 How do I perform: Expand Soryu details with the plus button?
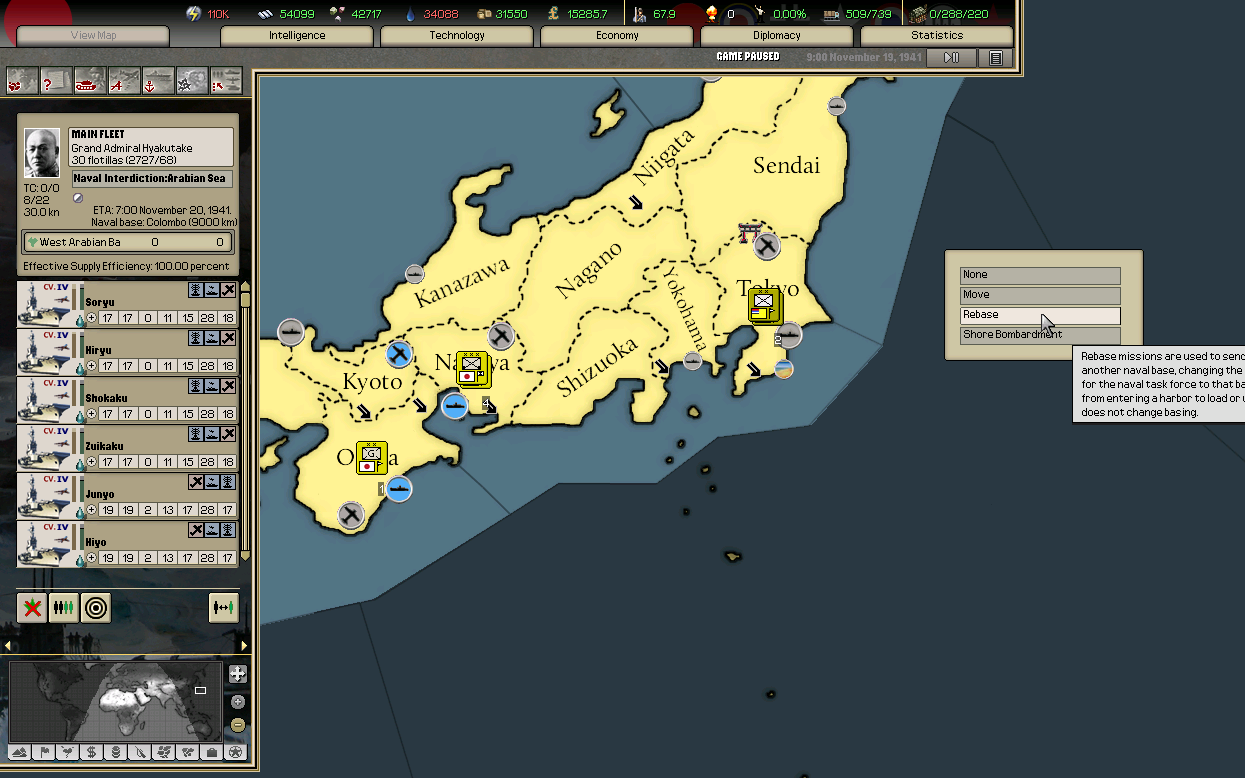(91, 318)
